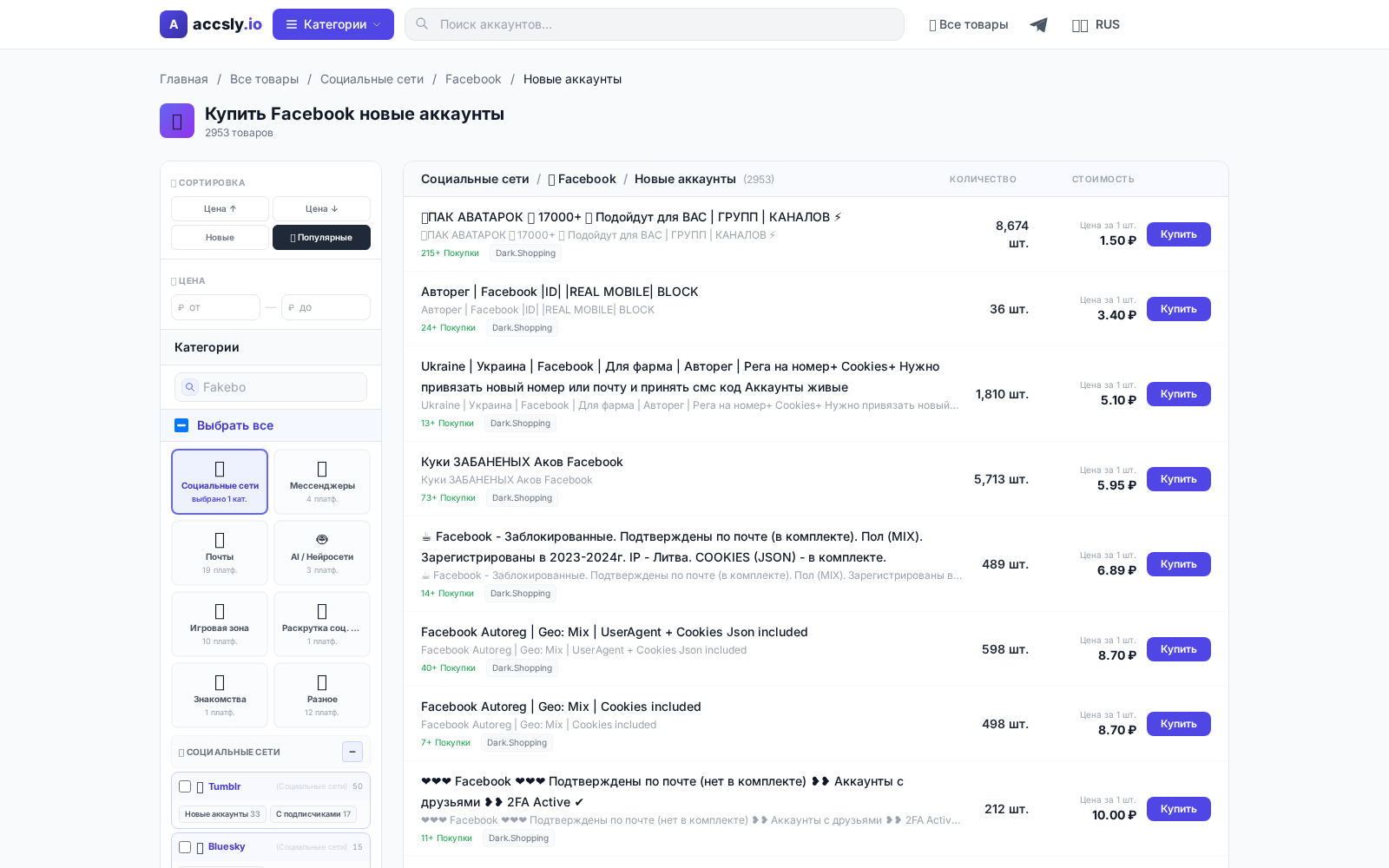
Task: Select the Мессенджеры category tile
Action: point(322,482)
